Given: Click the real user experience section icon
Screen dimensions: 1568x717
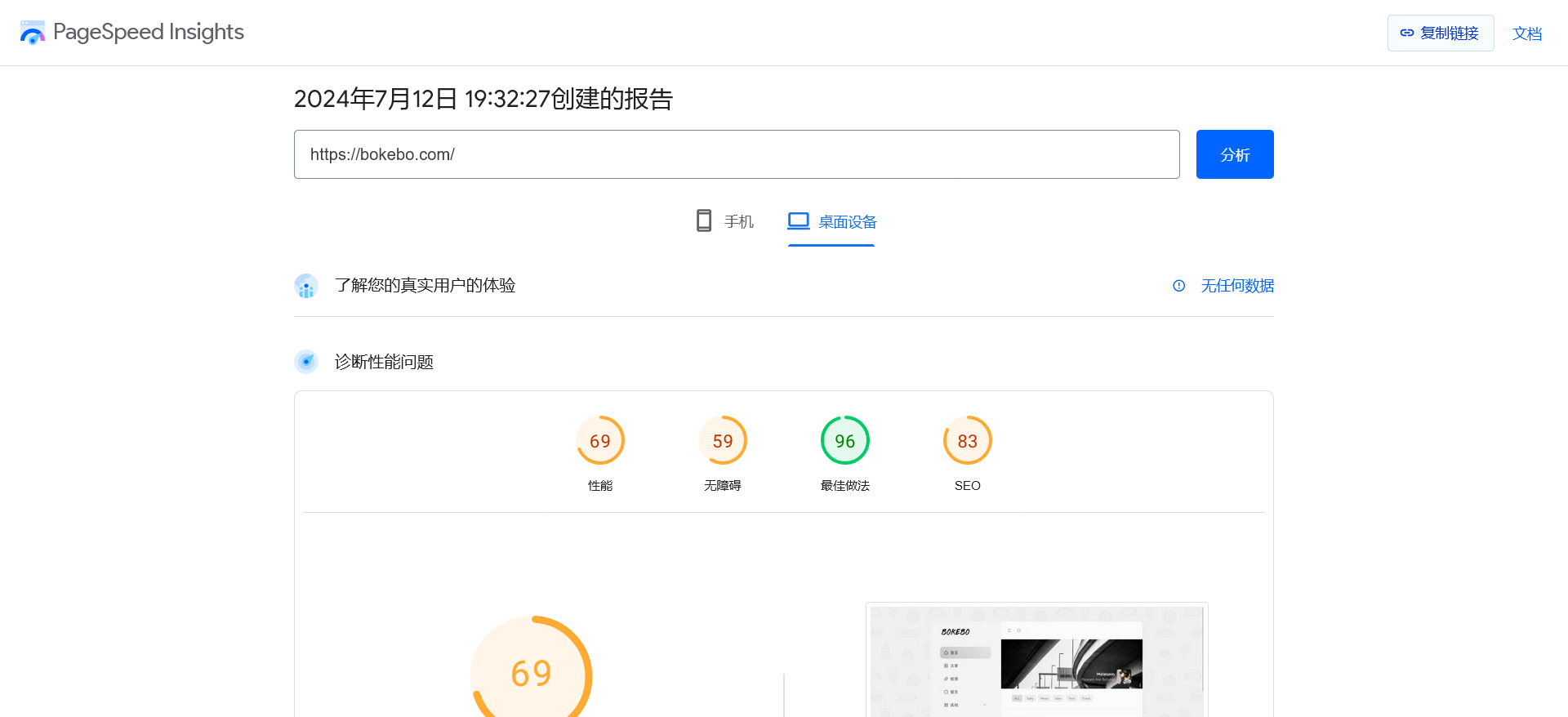Looking at the screenshot, I should [x=306, y=286].
